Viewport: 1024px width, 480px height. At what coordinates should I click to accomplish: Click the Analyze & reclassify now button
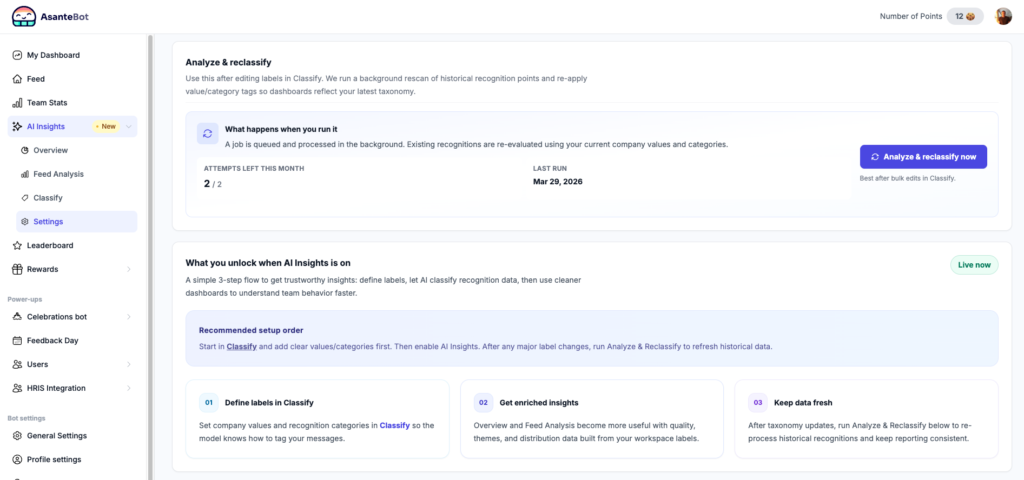923,157
